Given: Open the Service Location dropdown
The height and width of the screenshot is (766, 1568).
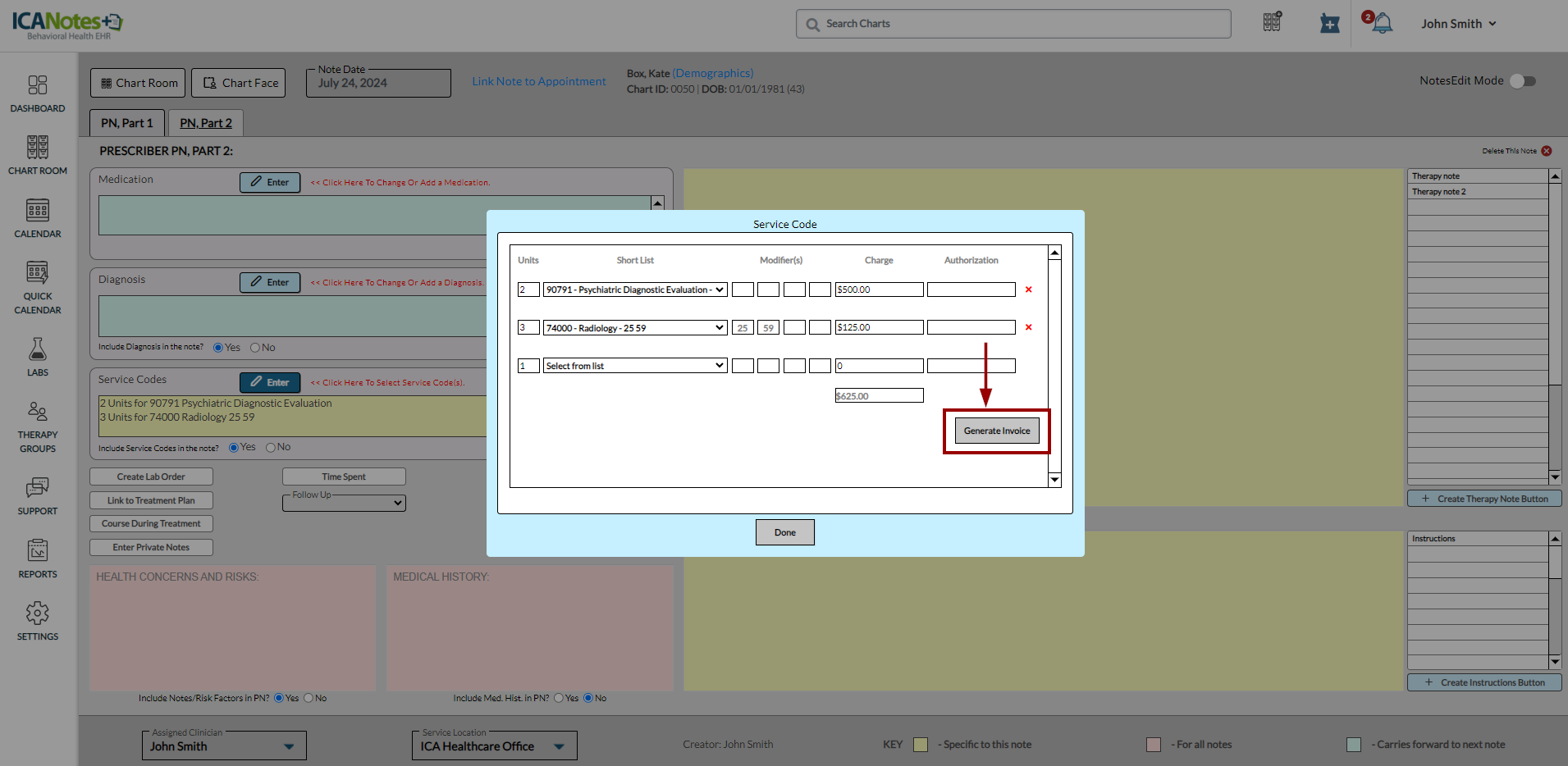Looking at the screenshot, I should coord(493,746).
